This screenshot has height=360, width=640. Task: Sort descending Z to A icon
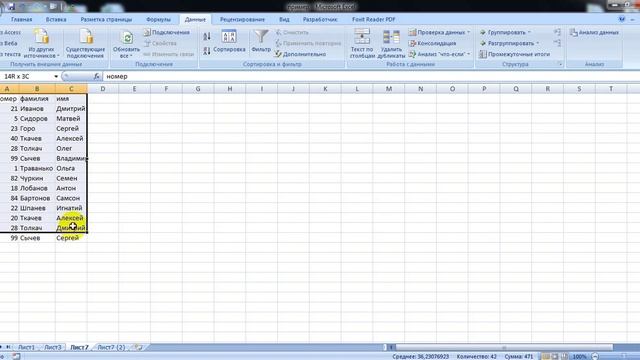click(207, 51)
